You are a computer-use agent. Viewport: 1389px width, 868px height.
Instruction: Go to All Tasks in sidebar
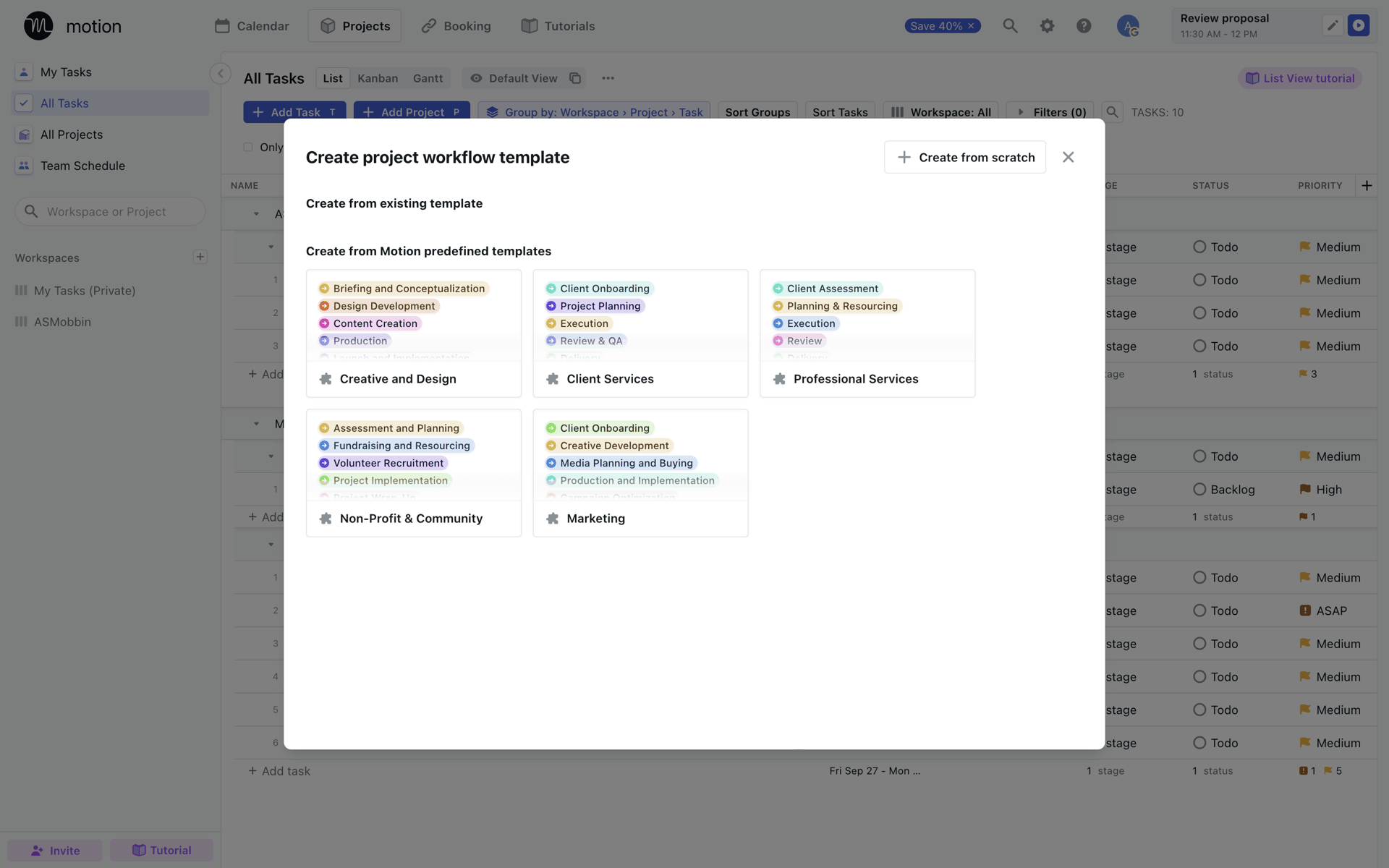coord(111,103)
